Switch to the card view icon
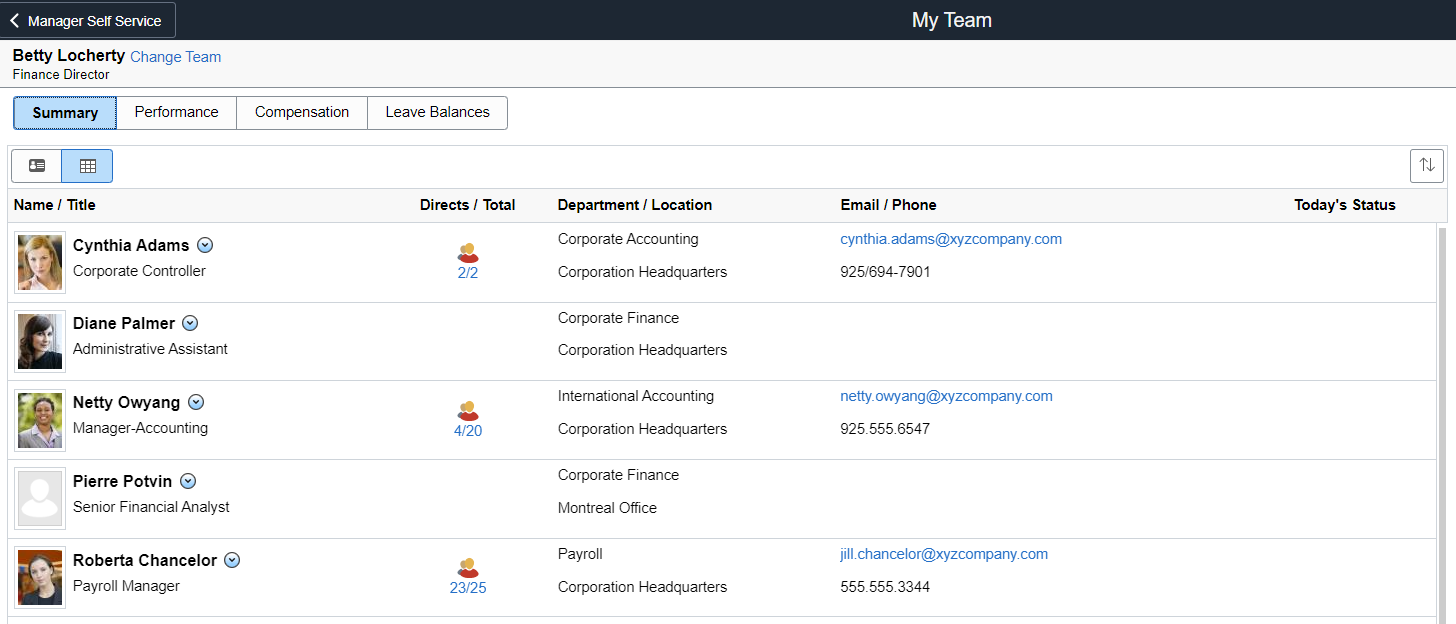Image resolution: width=1456 pixels, height=624 pixels. 36,165
